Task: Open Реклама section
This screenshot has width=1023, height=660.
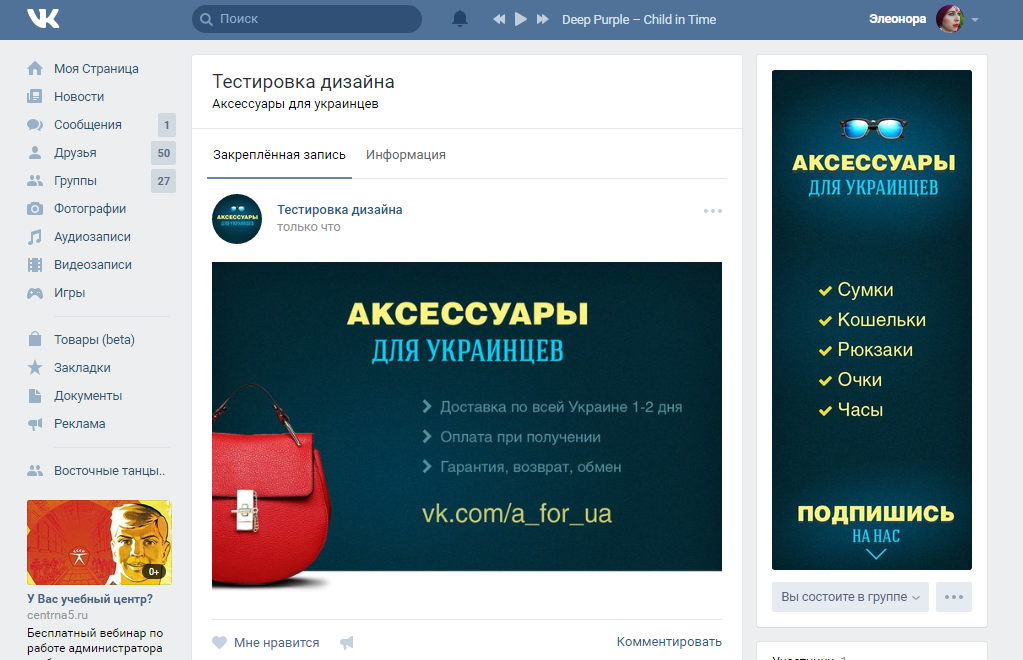Action: [x=80, y=424]
